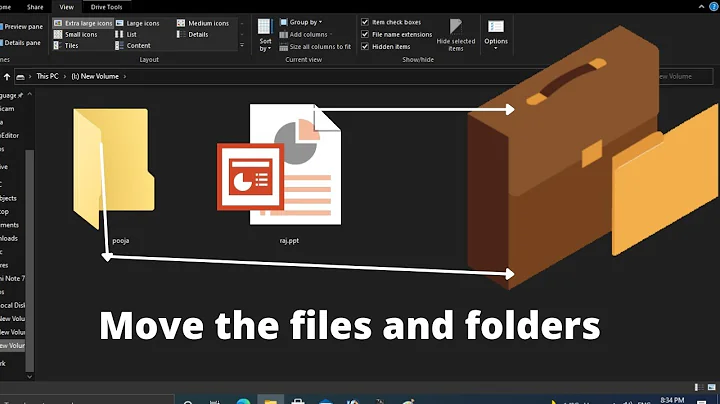
Task: Switch to large thumbnails via status bar icon
Action: click(x=712, y=387)
